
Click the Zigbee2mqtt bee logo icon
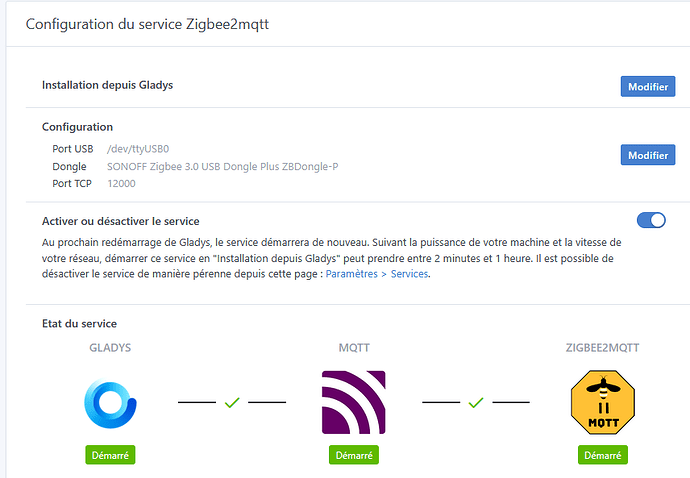coord(603,402)
